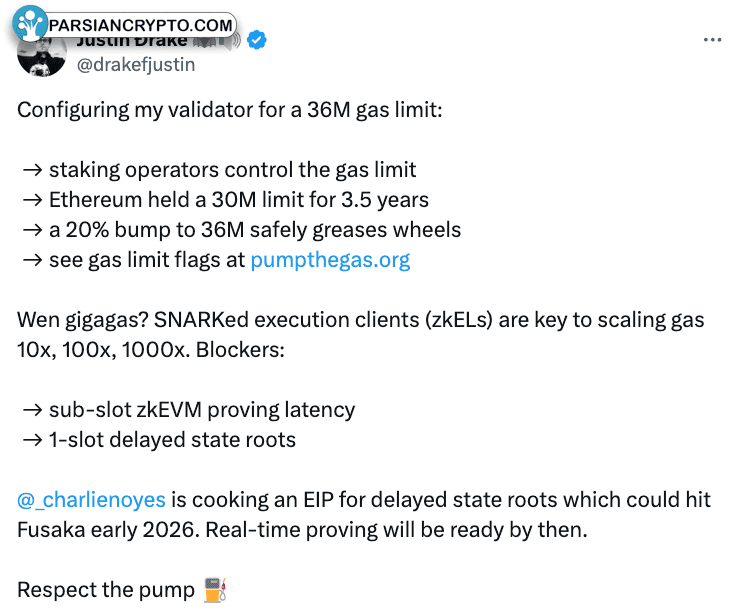Open the pumpthegas.org link
The height and width of the screenshot is (614, 743).
click(x=330, y=260)
